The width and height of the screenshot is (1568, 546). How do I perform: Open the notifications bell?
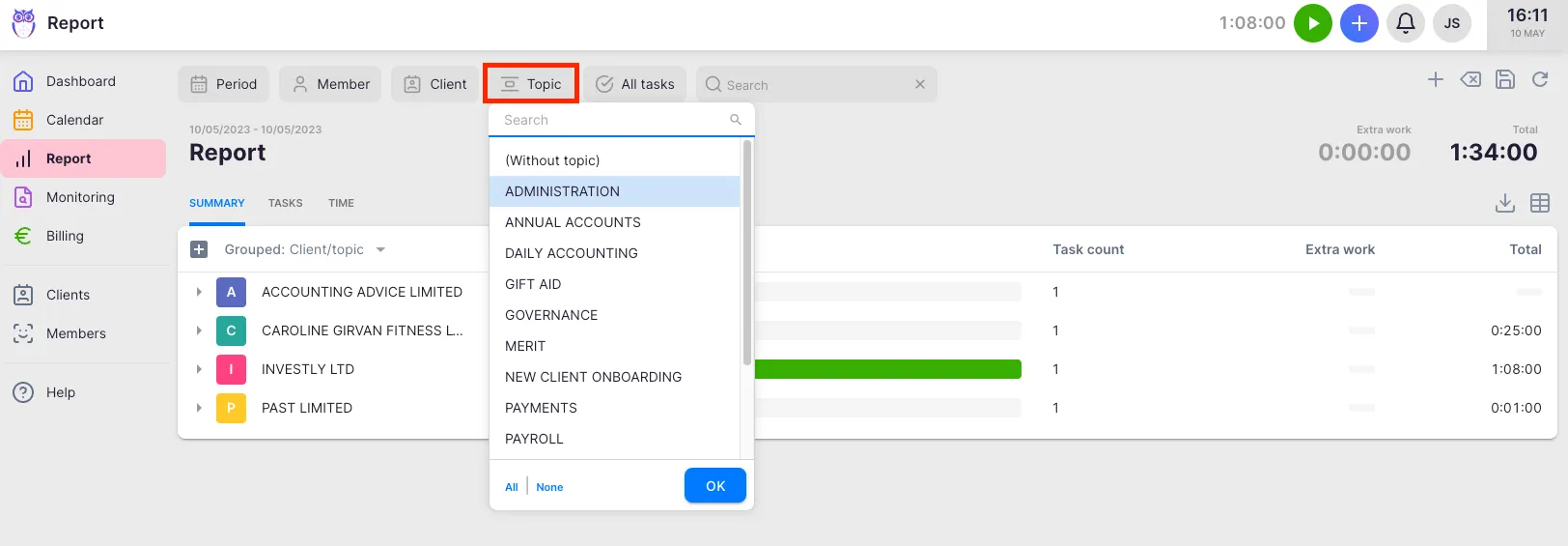pos(1406,23)
